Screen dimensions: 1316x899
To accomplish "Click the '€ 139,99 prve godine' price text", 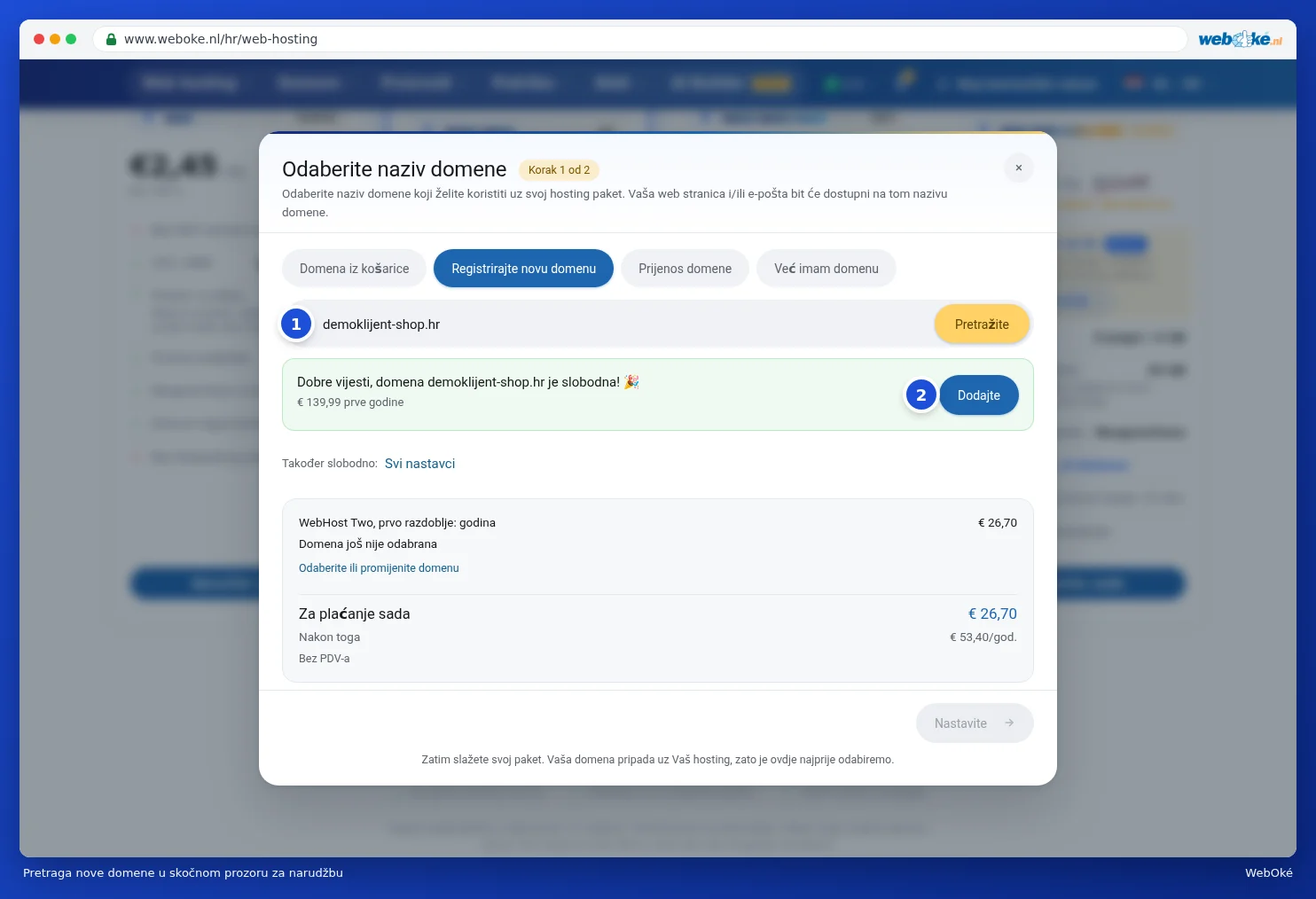I will [350, 403].
